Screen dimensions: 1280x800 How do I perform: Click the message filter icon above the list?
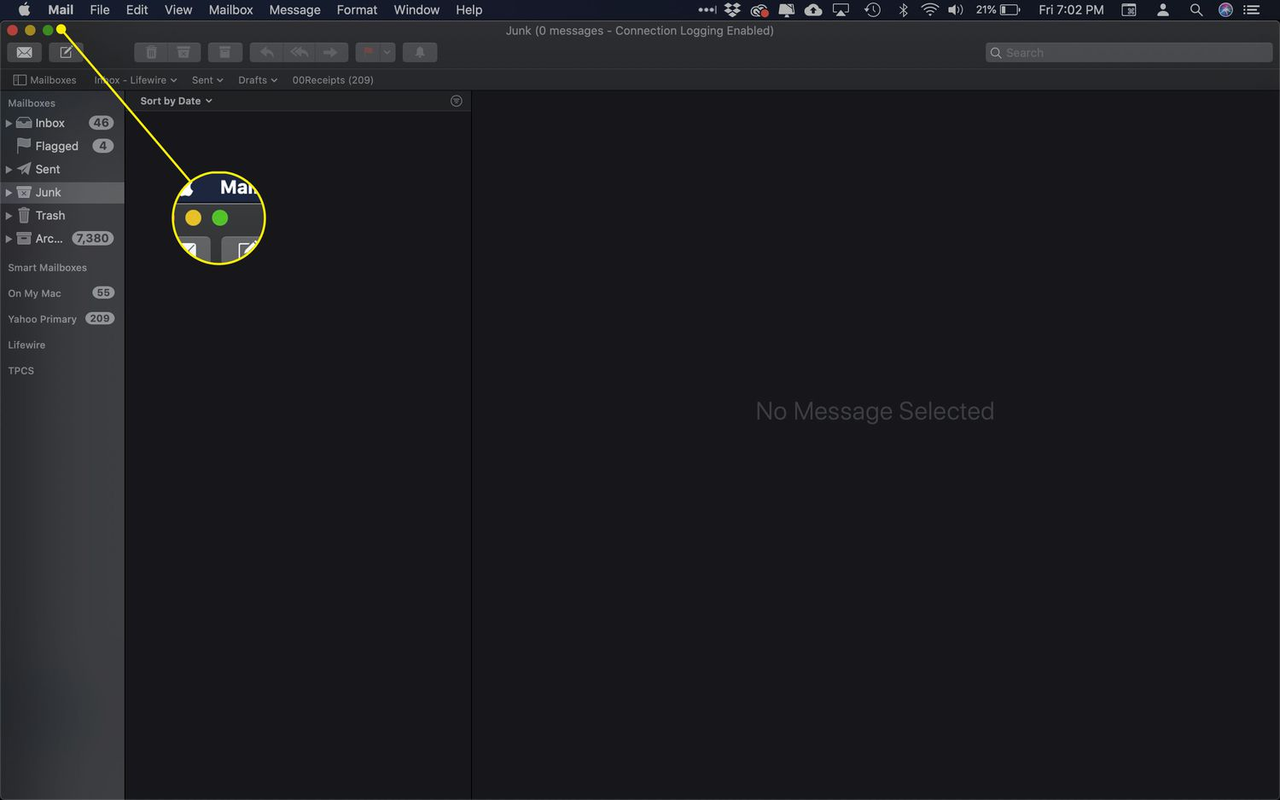pyautogui.click(x=456, y=100)
